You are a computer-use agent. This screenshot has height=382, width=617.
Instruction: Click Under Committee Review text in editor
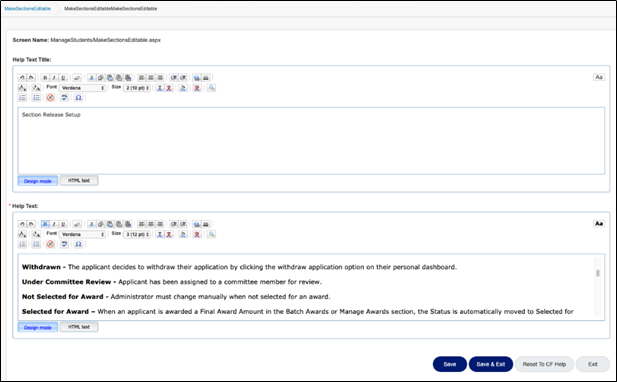(x=67, y=282)
